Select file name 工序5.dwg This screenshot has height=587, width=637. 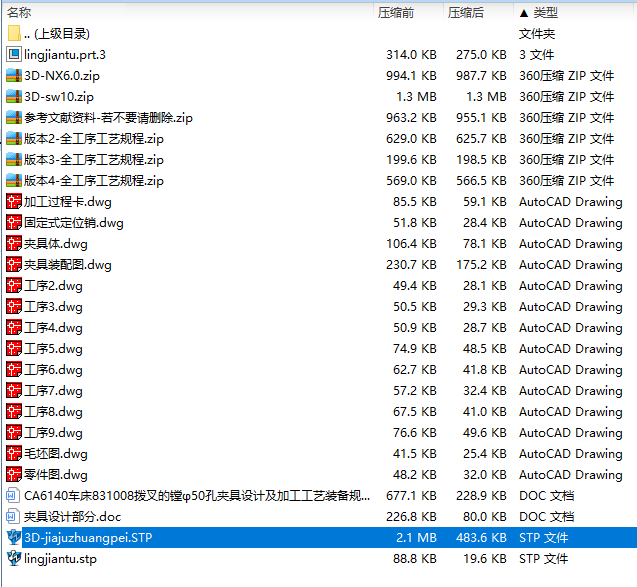(x=53, y=349)
